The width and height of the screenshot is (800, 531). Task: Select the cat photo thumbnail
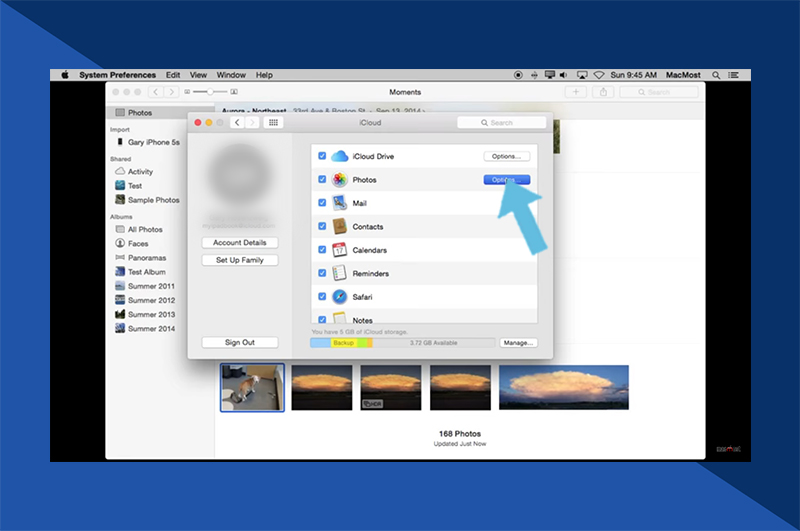click(252, 388)
